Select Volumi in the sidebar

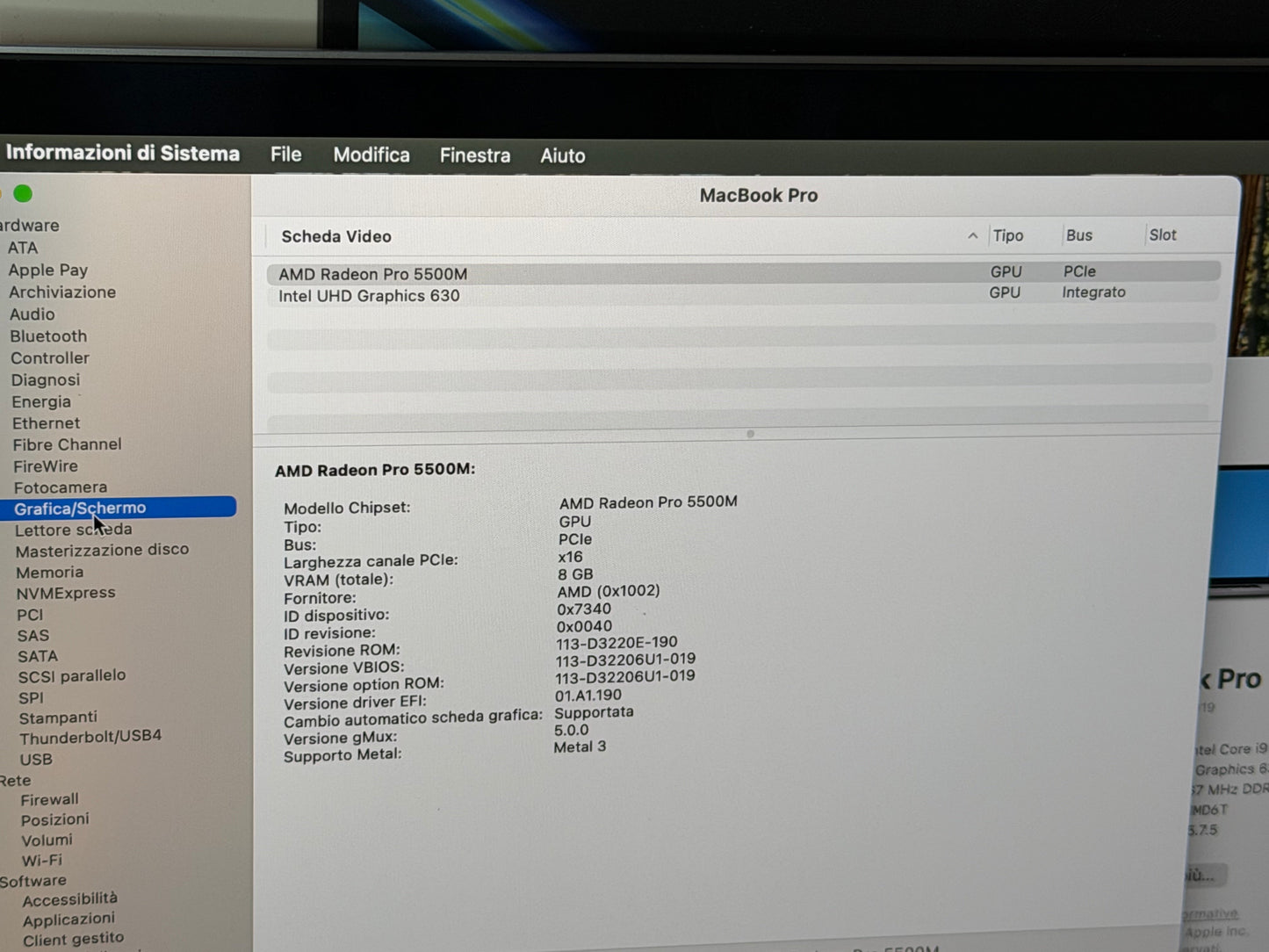point(47,840)
